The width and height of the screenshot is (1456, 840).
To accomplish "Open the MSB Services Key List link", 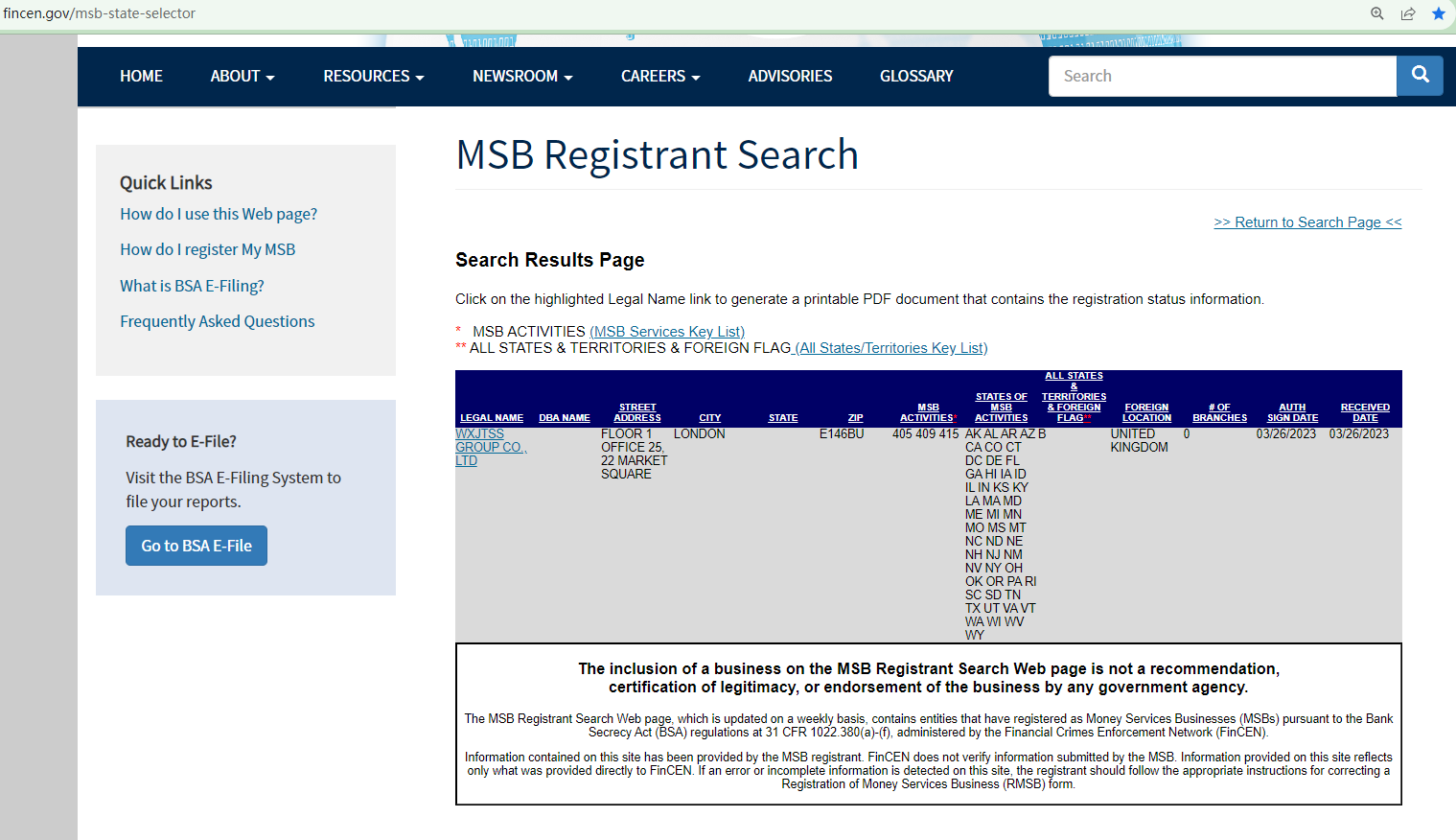I will pyautogui.click(x=667, y=332).
